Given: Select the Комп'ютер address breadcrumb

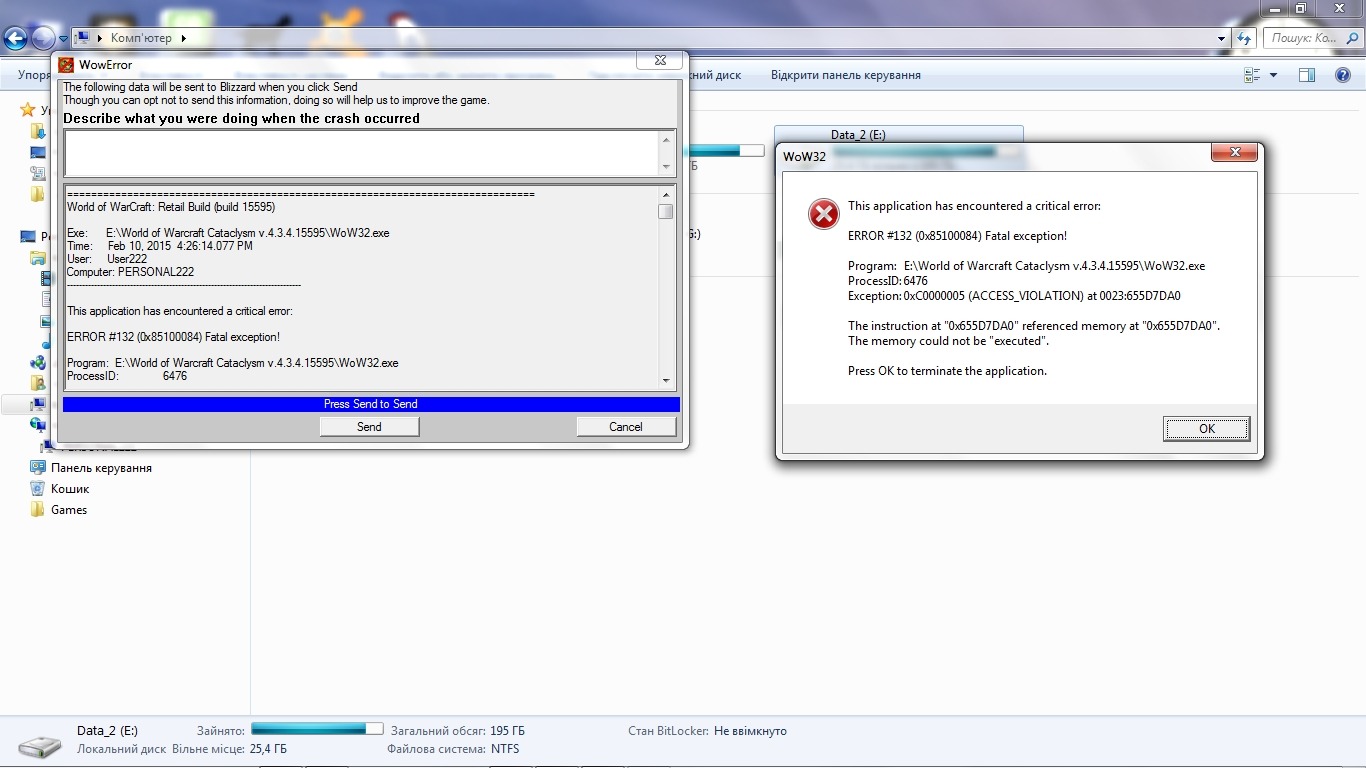Looking at the screenshot, I should tap(141, 38).
